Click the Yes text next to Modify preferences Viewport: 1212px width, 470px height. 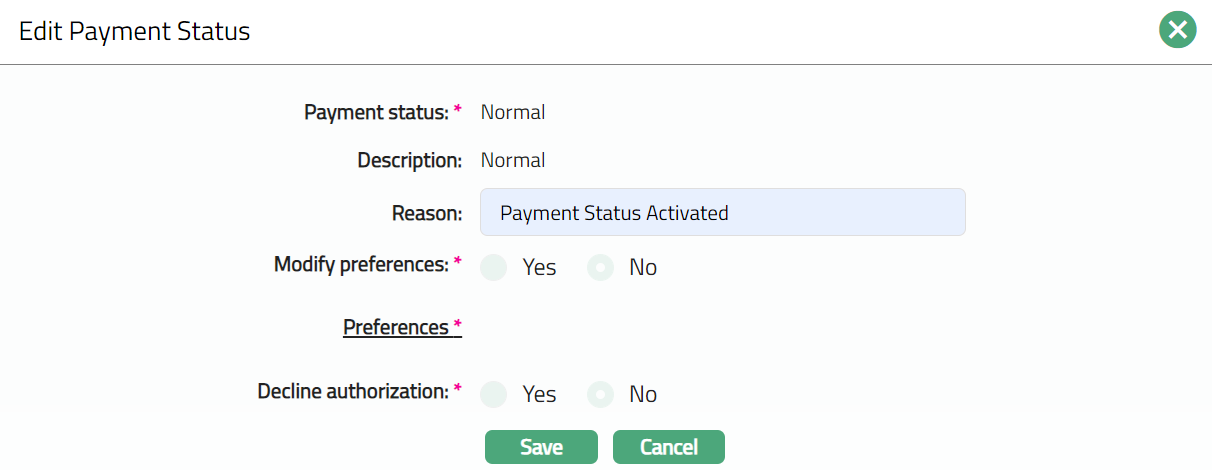[x=539, y=268]
